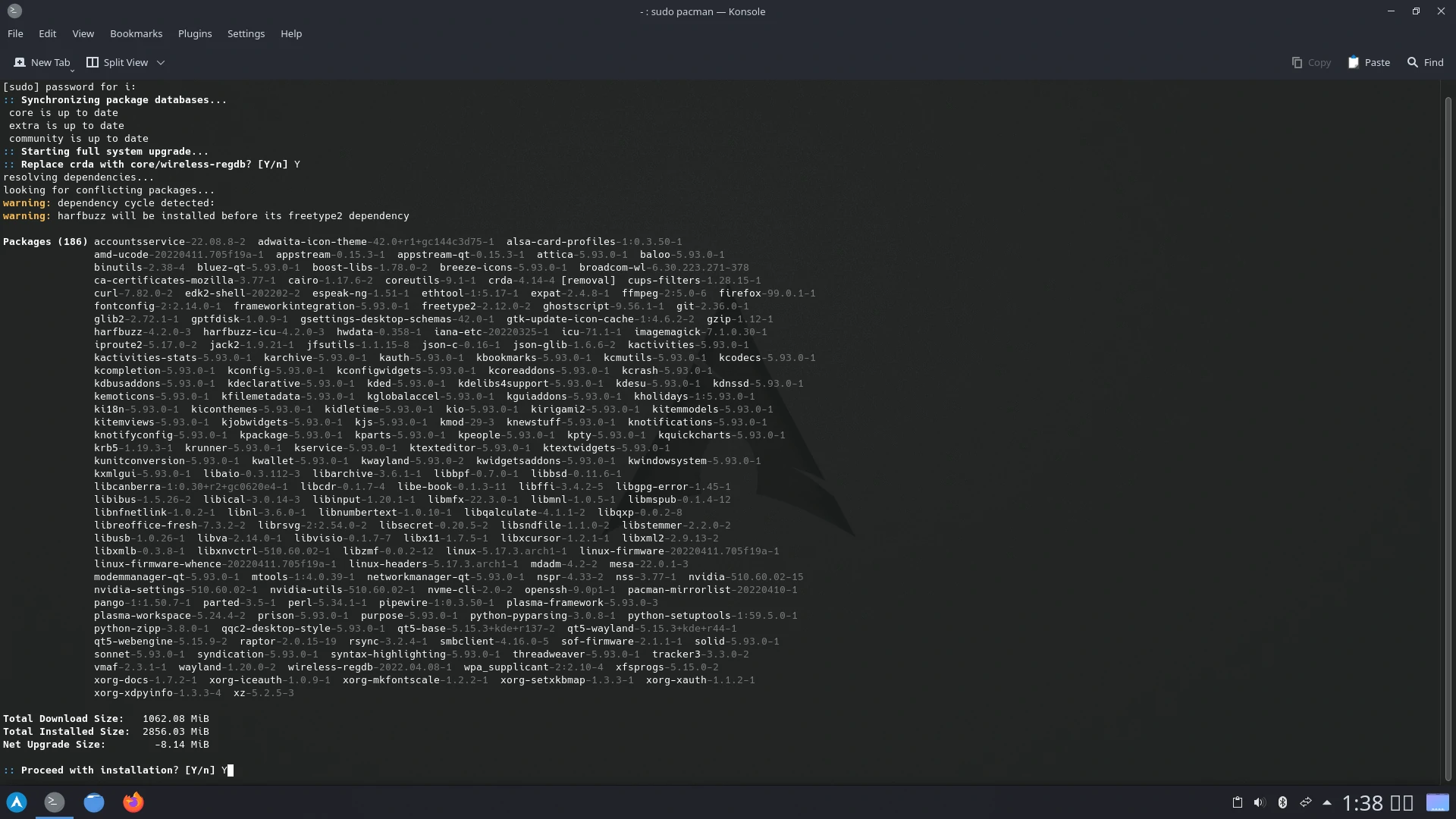
Task: Expand hidden system tray icons arrow
Action: click(x=1326, y=802)
